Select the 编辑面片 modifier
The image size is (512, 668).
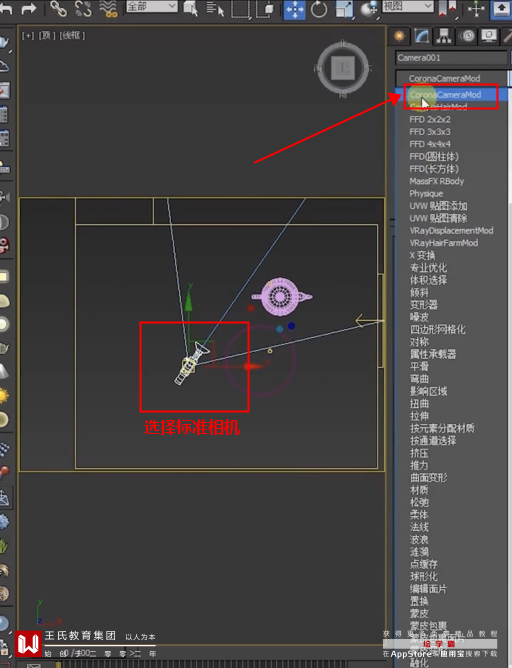click(428, 589)
